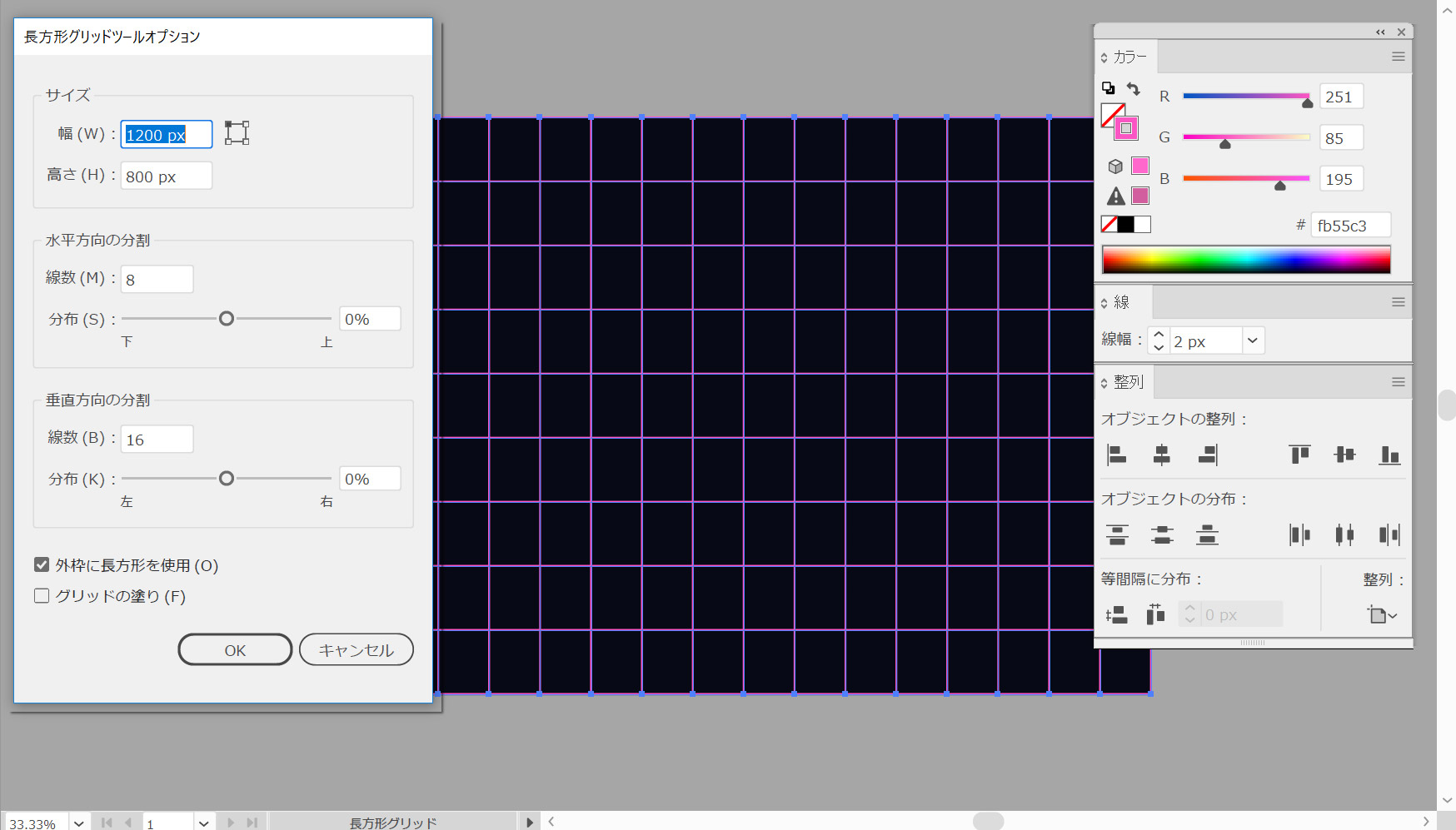Viewport: 1456px width, 830px height.
Task: Click the swap fill and stroke arrow
Action: [1134, 88]
